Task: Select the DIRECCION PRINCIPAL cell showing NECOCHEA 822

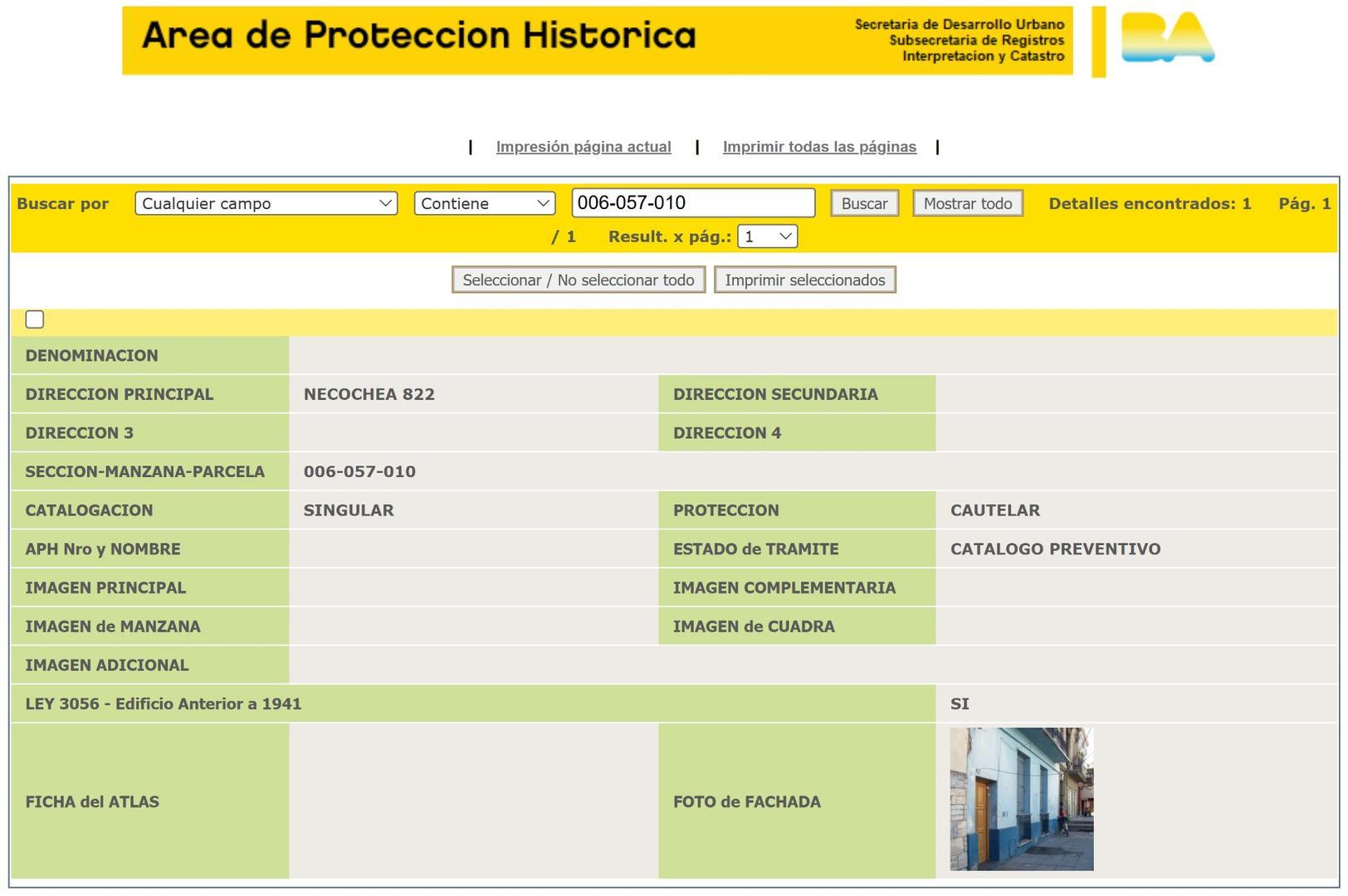Action: click(x=369, y=394)
